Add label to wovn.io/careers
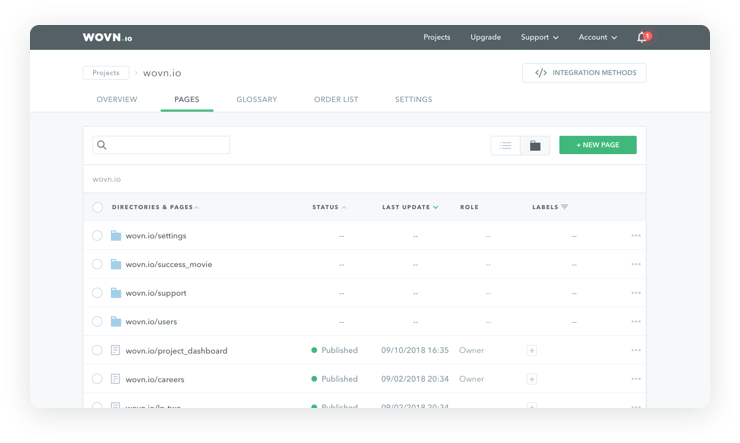 click(532, 379)
